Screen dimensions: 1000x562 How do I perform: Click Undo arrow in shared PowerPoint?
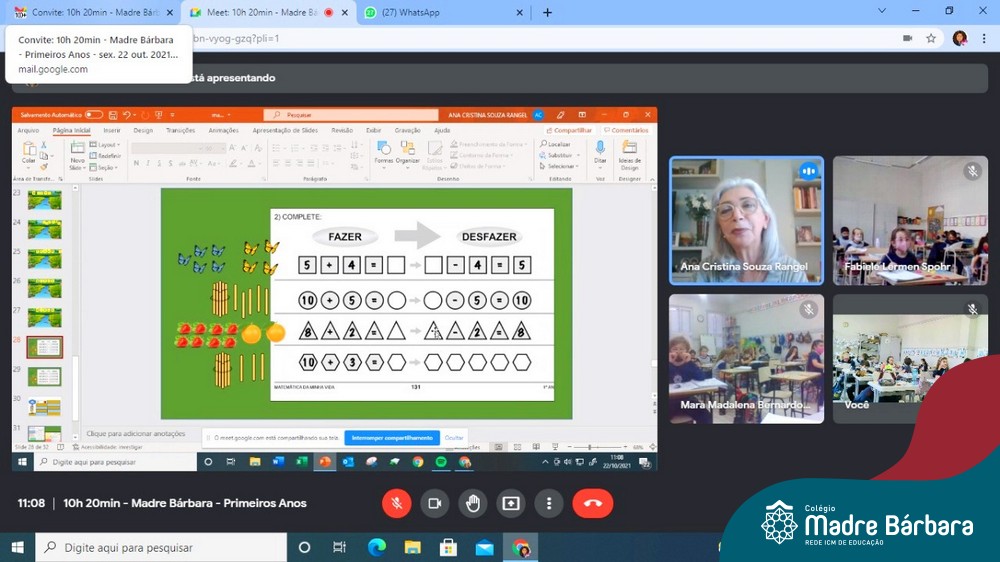coord(126,115)
